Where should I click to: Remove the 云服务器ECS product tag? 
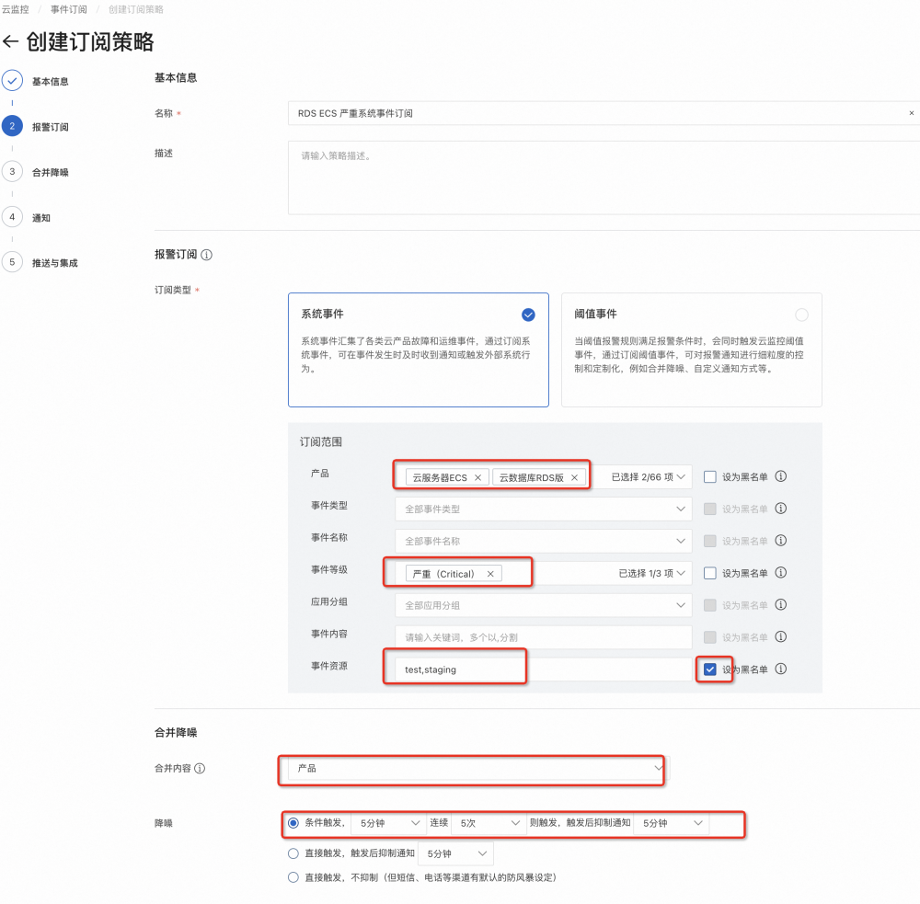[478, 478]
